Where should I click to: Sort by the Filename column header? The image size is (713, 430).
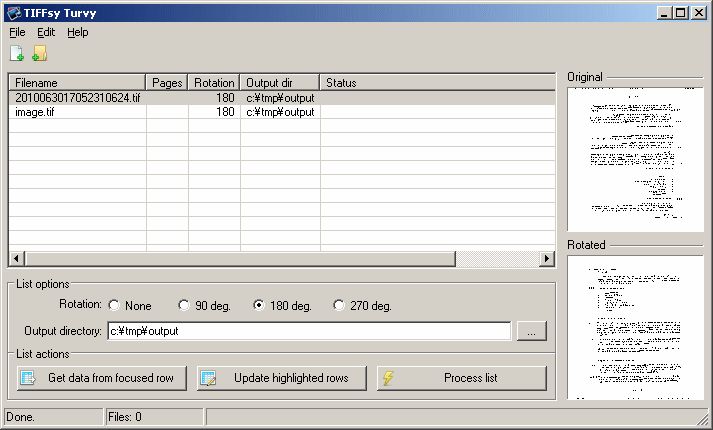pos(77,83)
